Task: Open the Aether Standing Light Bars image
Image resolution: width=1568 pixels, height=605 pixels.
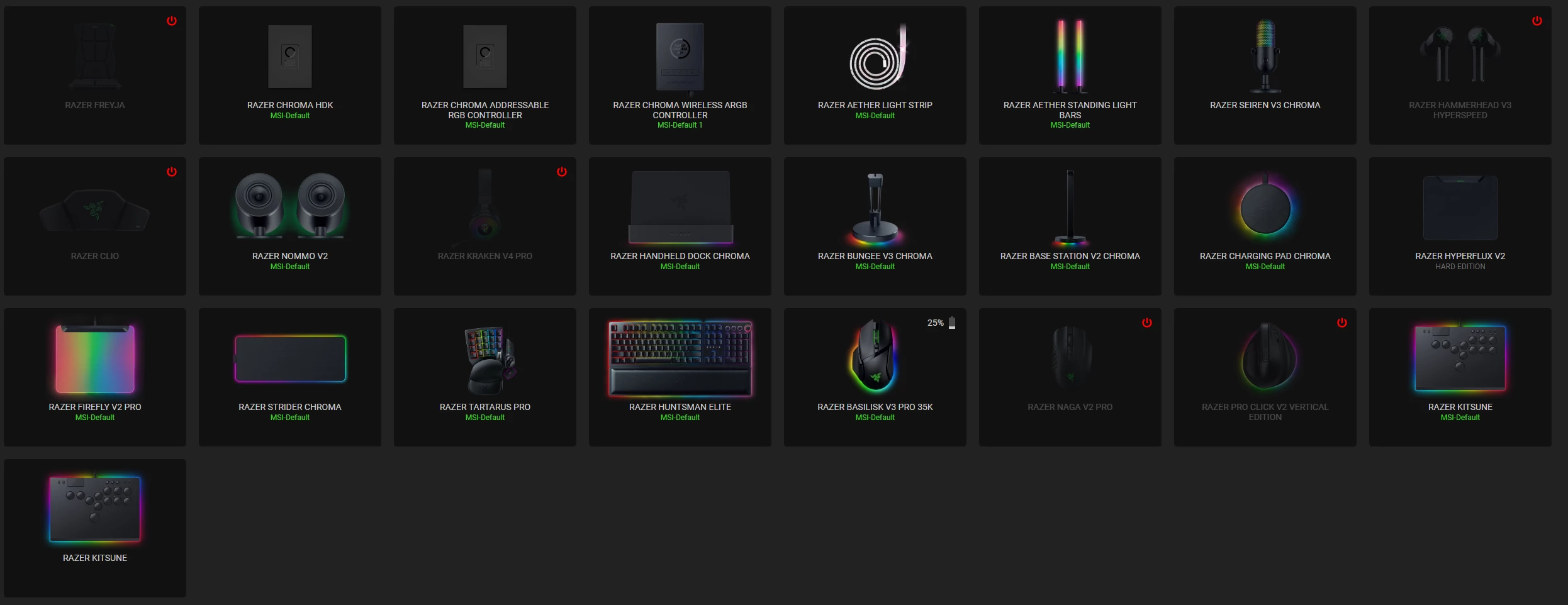Action: tap(1070, 57)
